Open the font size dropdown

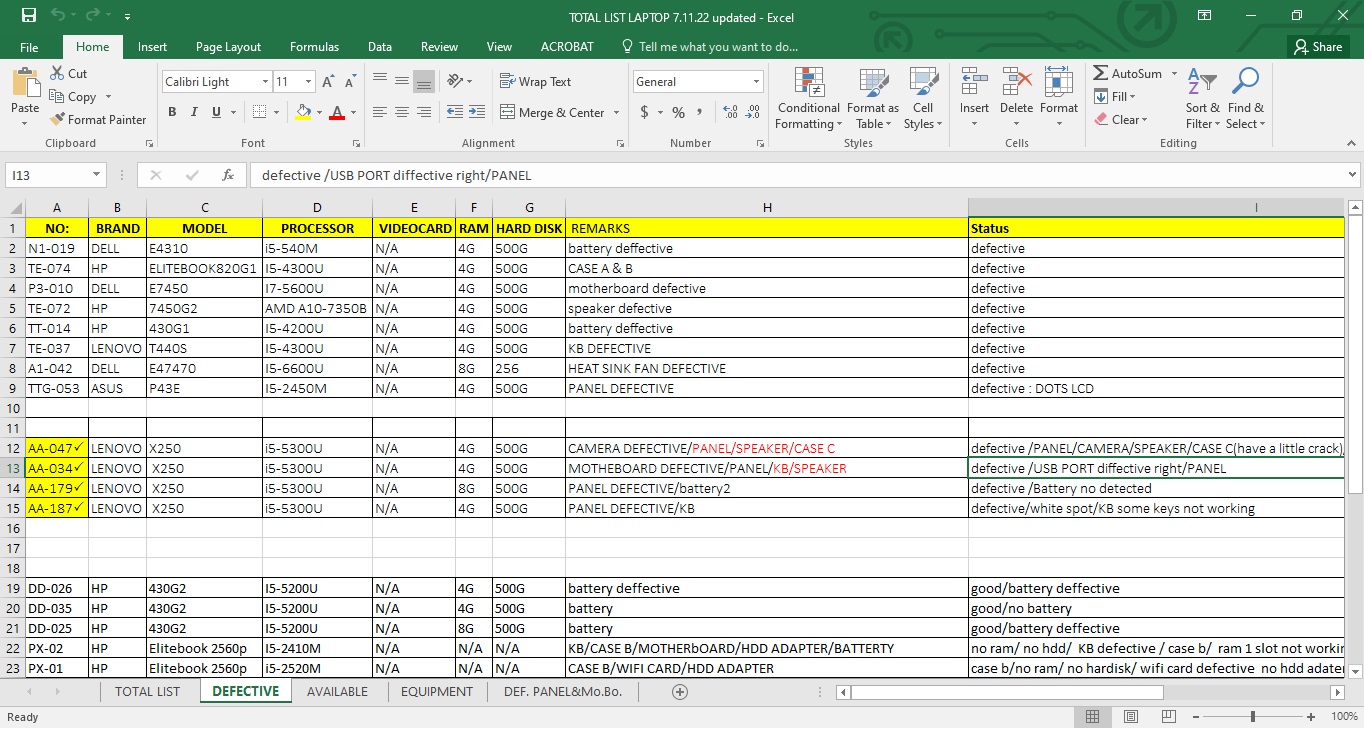(x=308, y=82)
